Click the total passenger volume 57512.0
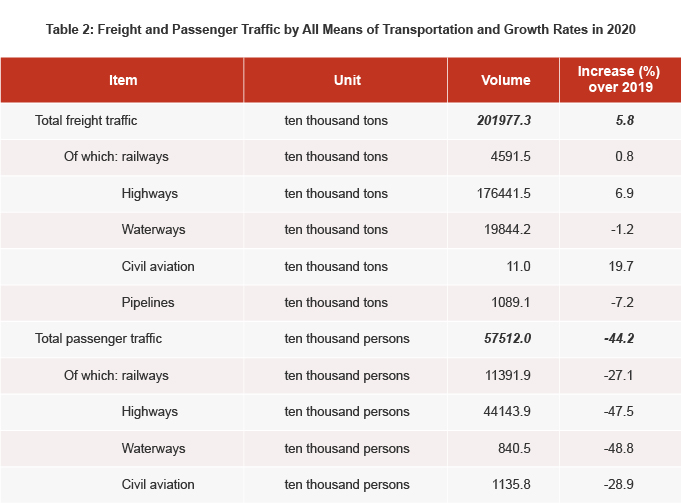 (507, 338)
